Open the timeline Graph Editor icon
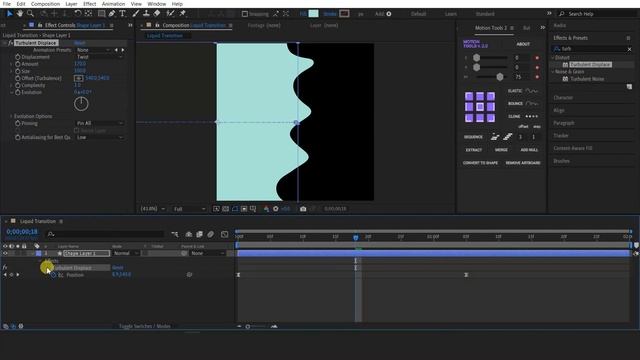This screenshot has height=360, width=640. tap(224, 234)
